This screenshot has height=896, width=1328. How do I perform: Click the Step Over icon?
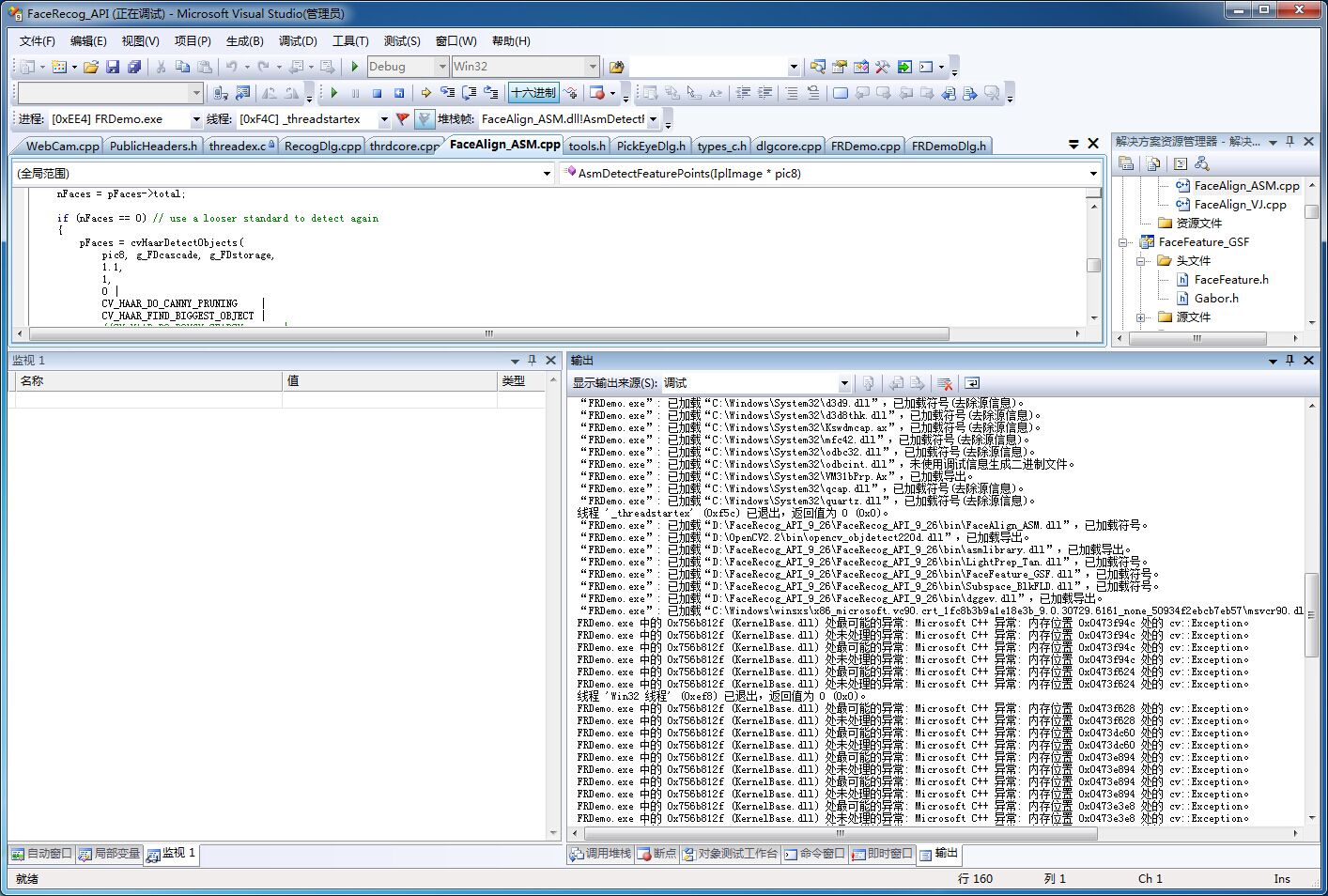point(470,93)
